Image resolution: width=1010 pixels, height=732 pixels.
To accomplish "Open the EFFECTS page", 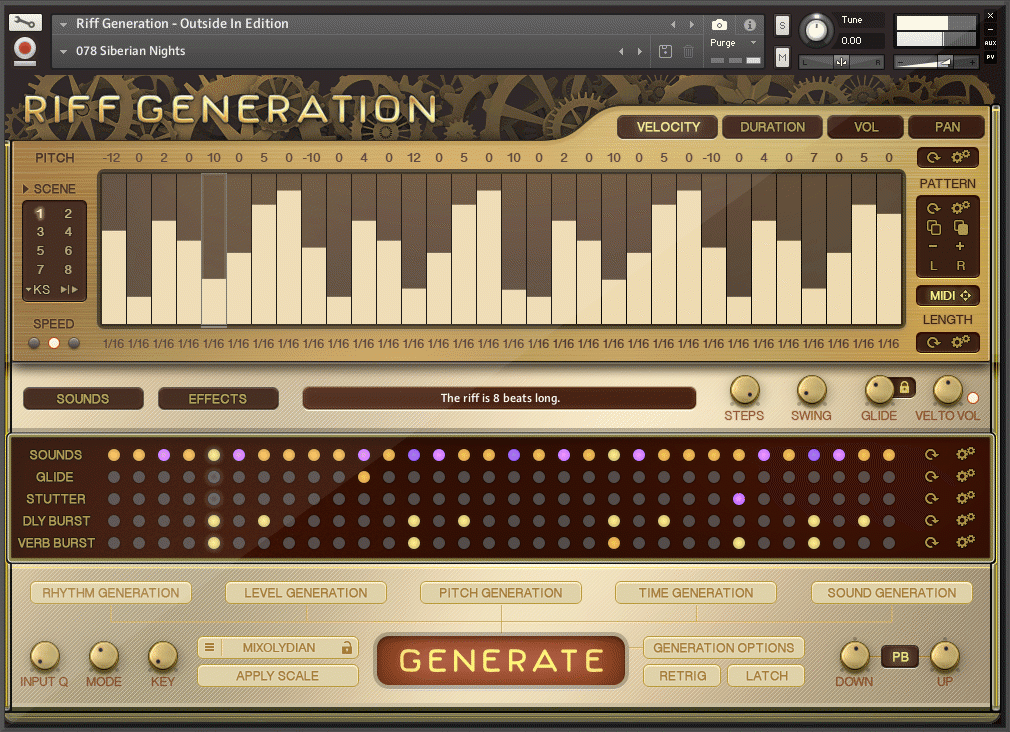I will 218,399.
